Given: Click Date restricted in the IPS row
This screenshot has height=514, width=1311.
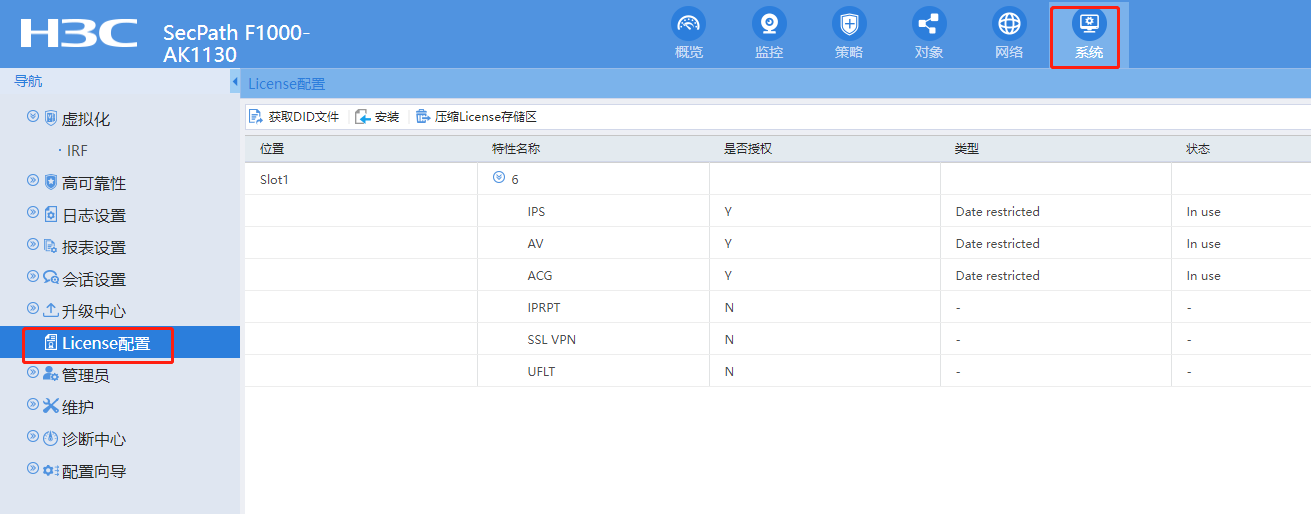Looking at the screenshot, I should pos(997,212).
